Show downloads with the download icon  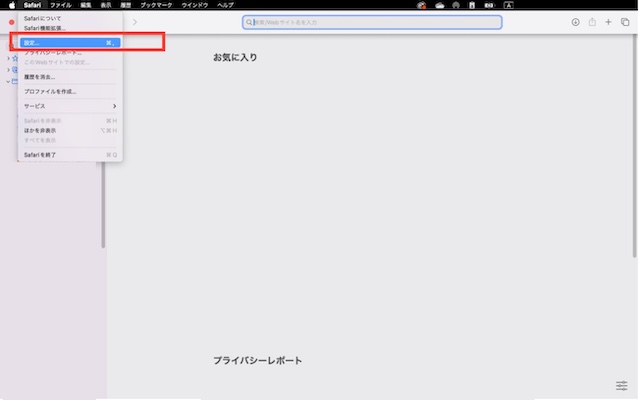[575, 22]
